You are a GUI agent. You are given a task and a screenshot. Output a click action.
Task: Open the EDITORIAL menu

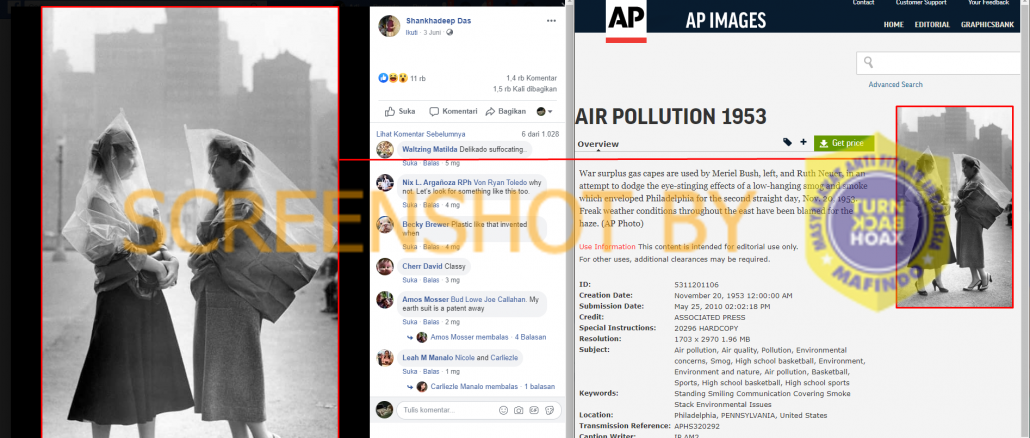932,25
